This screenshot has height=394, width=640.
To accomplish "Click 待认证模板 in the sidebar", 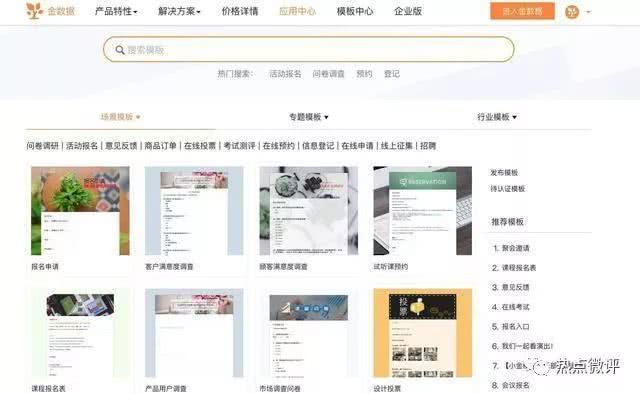I will point(507,189).
